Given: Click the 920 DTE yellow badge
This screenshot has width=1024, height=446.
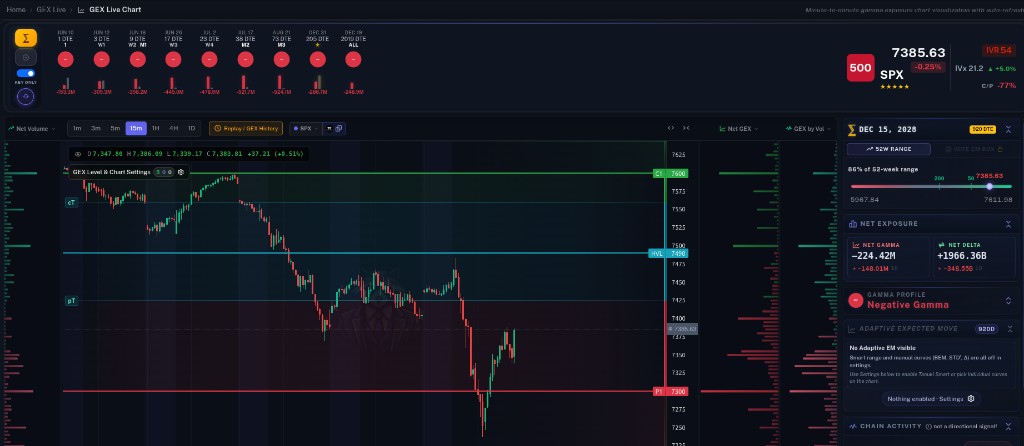Looking at the screenshot, I should pos(982,129).
